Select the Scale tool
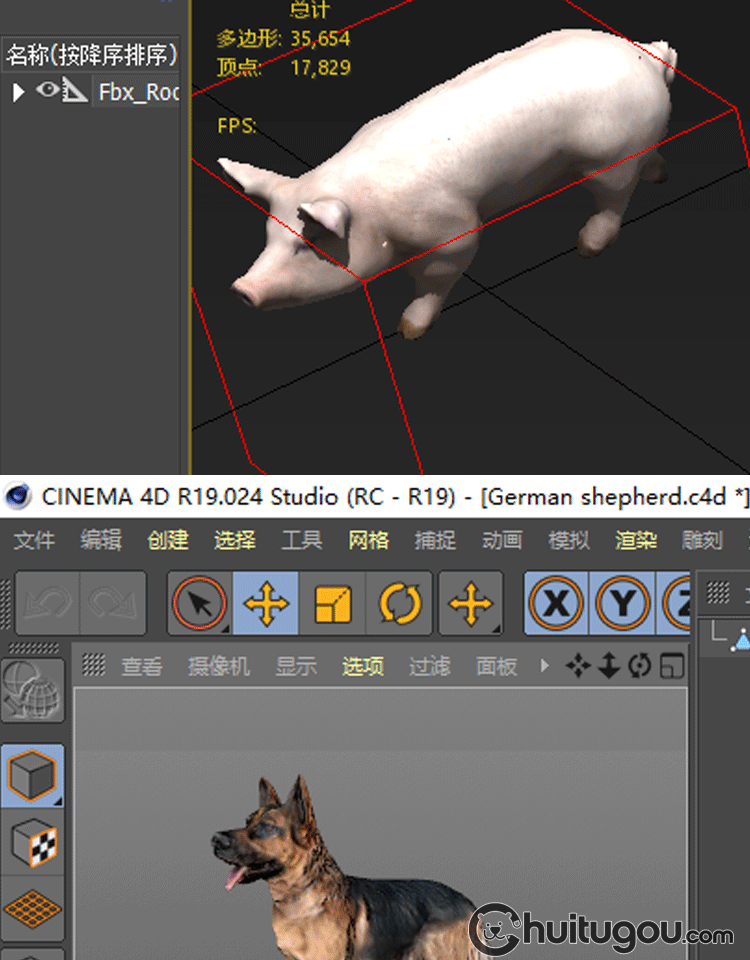The image size is (750, 960). point(332,603)
